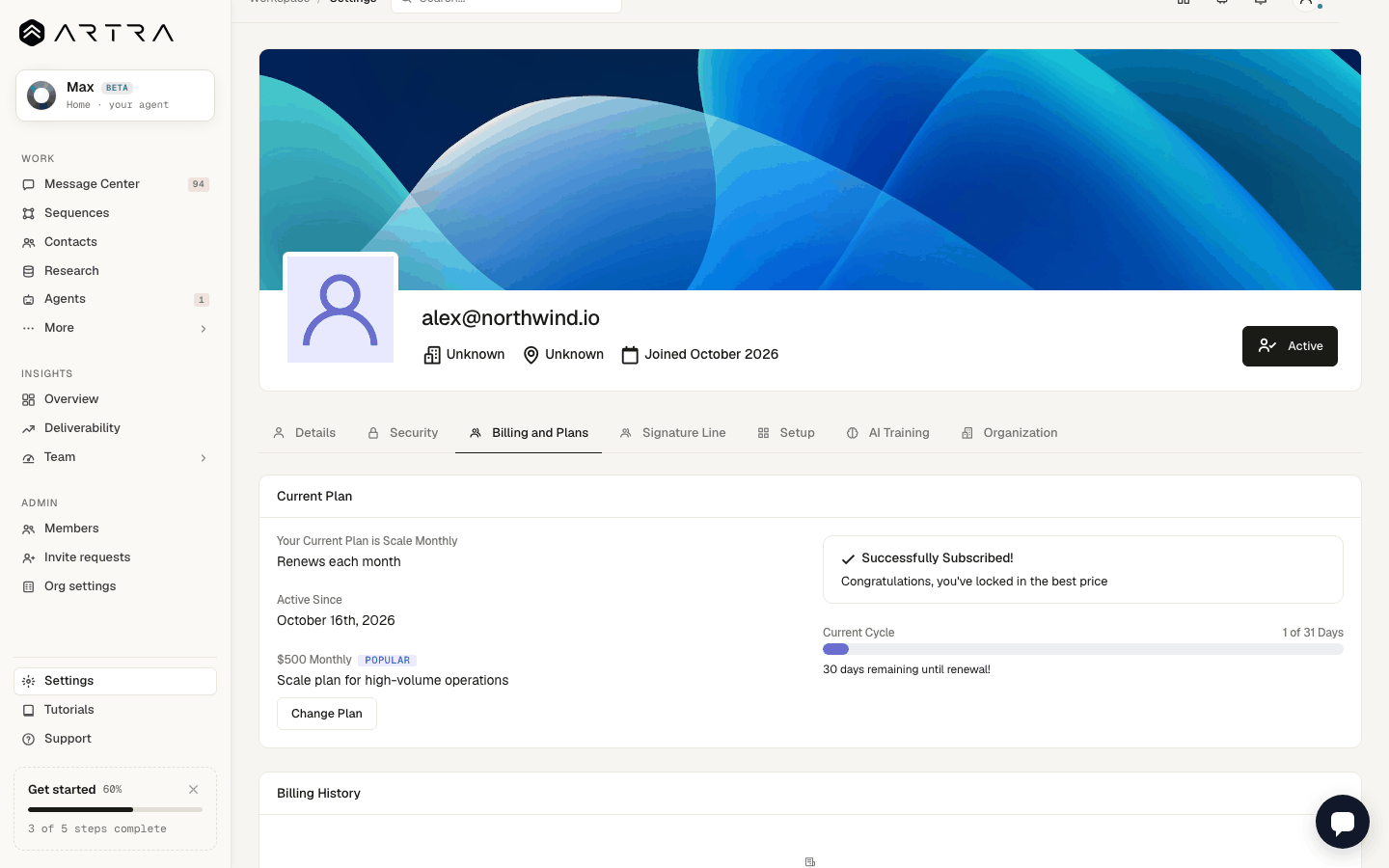Click the alex@northwind.io account name
This screenshot has height=868, width=1389.
[x=510, y=318]
